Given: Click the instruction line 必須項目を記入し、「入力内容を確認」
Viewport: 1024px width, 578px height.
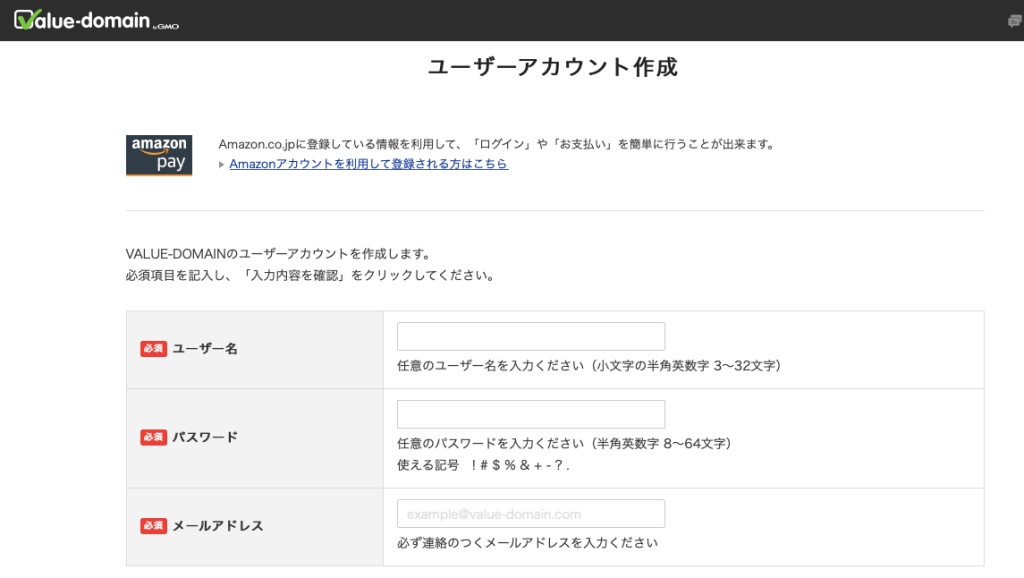Looking at the screenshot, I should coord(310,275).
